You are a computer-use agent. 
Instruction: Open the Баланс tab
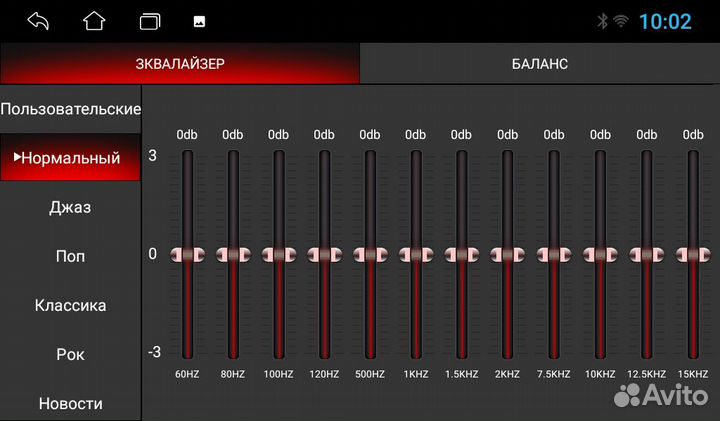point(539,63)
